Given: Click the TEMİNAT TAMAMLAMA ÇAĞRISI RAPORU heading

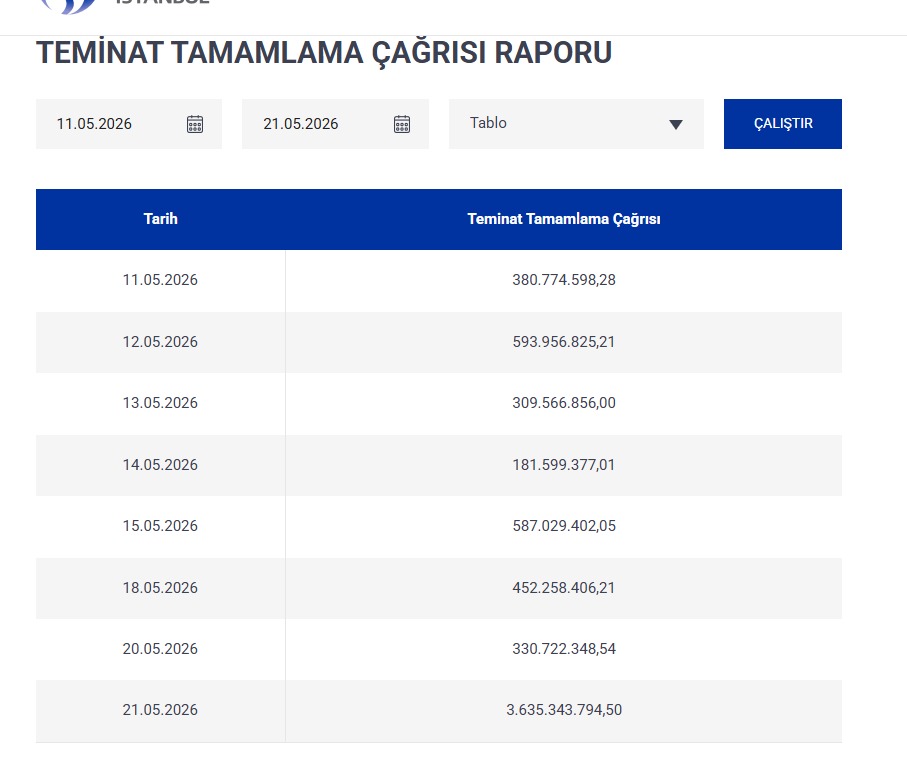Looking at the screenshot, I should click(324, 53).
